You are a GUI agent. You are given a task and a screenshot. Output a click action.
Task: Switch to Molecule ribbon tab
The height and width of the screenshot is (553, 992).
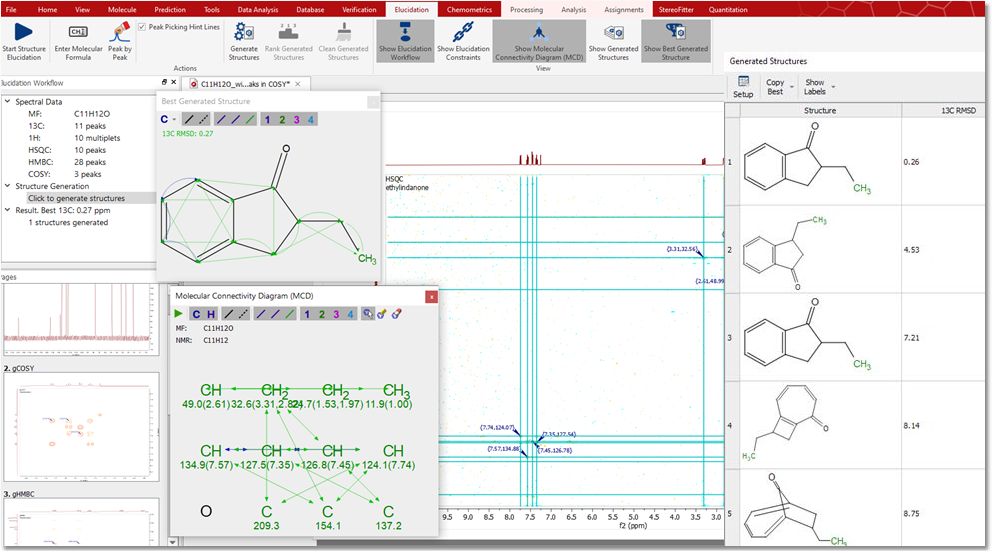[x=122, y=9]
